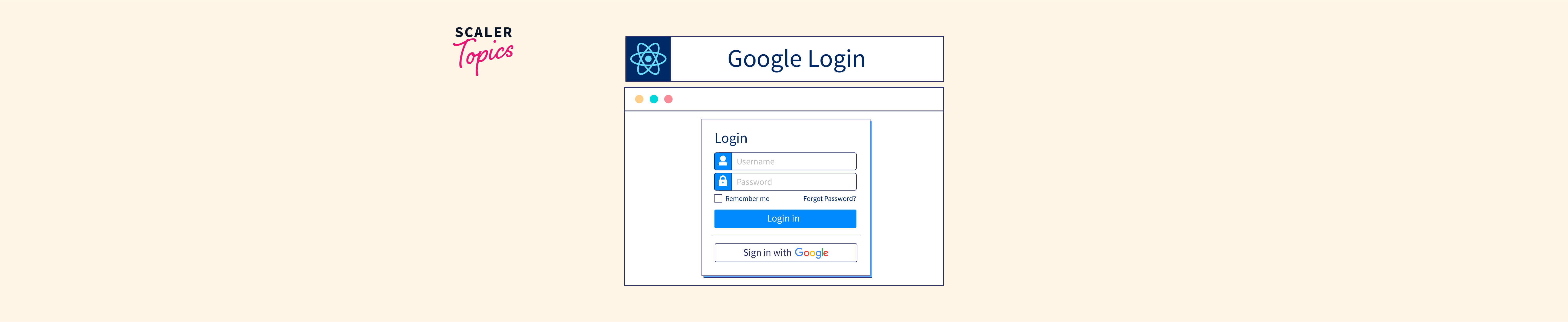Click the divider line below Login in
This screenshot has height=322, width=1568.
tap(786, 235)
